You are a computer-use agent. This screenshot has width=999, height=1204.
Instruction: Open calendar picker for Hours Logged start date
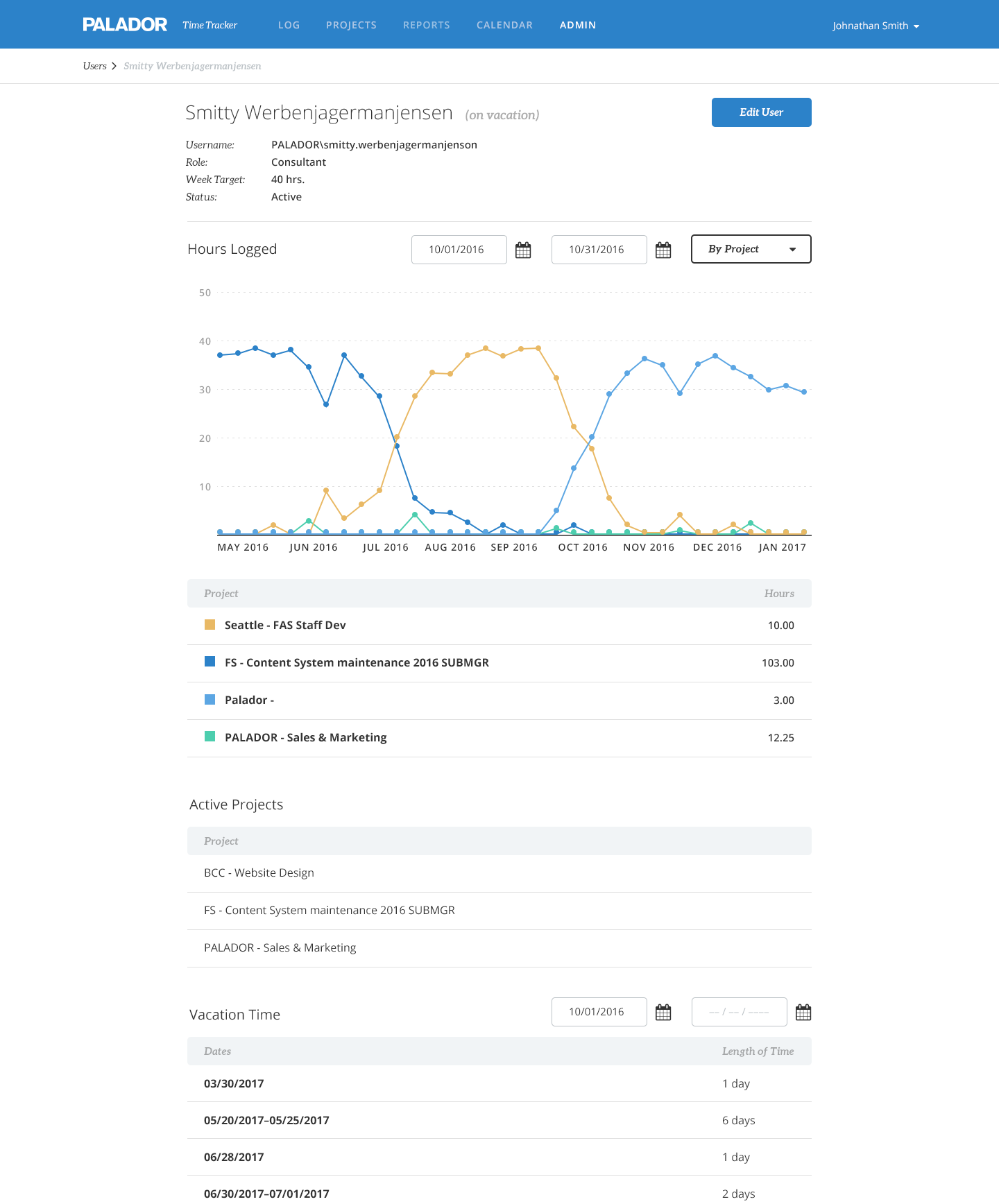(x=523, y=250)
